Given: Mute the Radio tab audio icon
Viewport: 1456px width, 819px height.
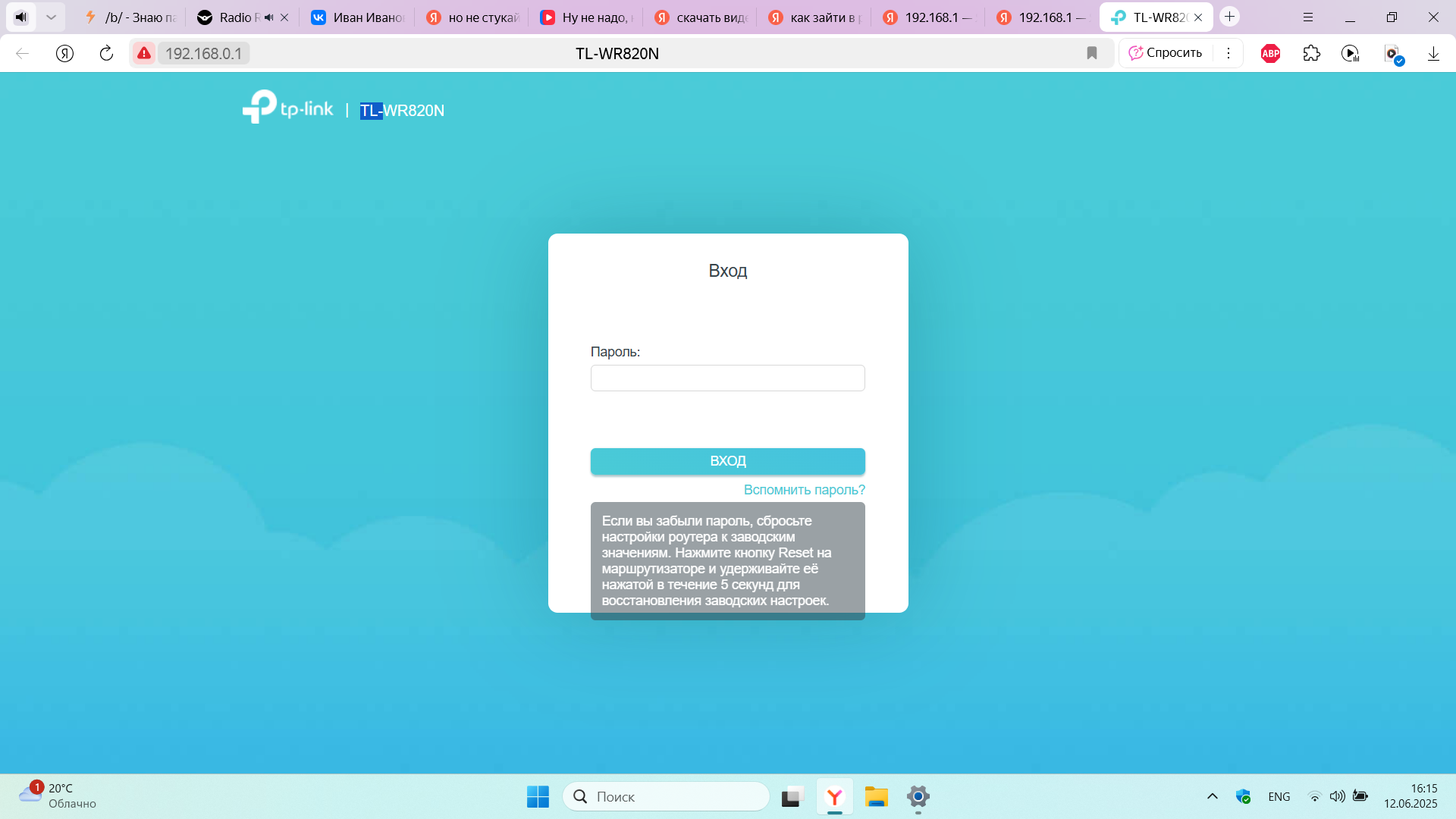Looking at the screenshot, I should (x=268, y=17).
